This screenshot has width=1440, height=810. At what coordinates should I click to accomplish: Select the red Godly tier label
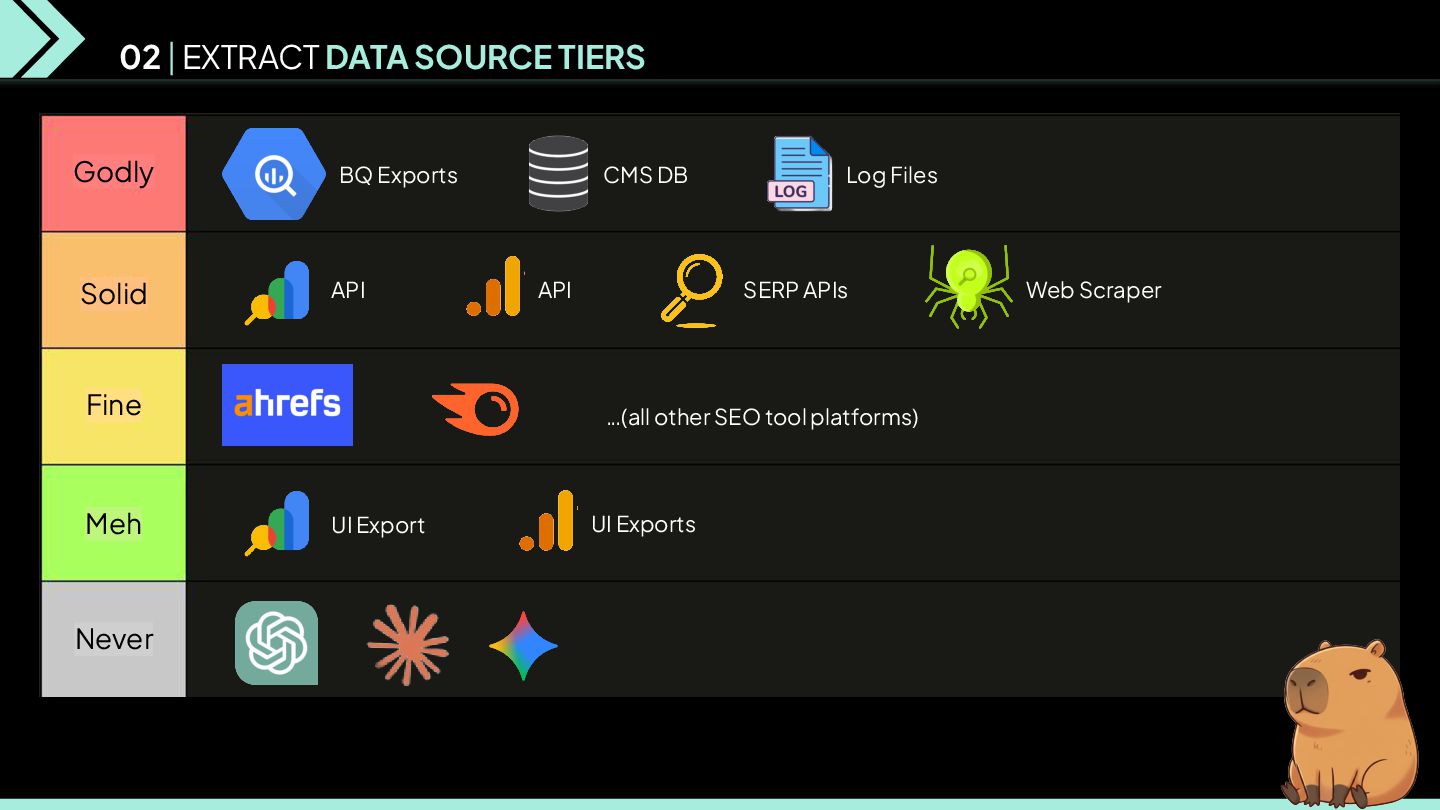(x=114, y=173)
